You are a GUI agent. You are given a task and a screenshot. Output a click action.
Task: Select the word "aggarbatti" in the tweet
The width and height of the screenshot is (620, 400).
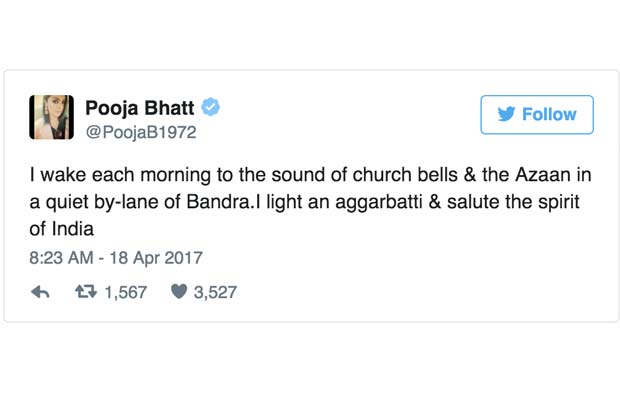(388, 201)
